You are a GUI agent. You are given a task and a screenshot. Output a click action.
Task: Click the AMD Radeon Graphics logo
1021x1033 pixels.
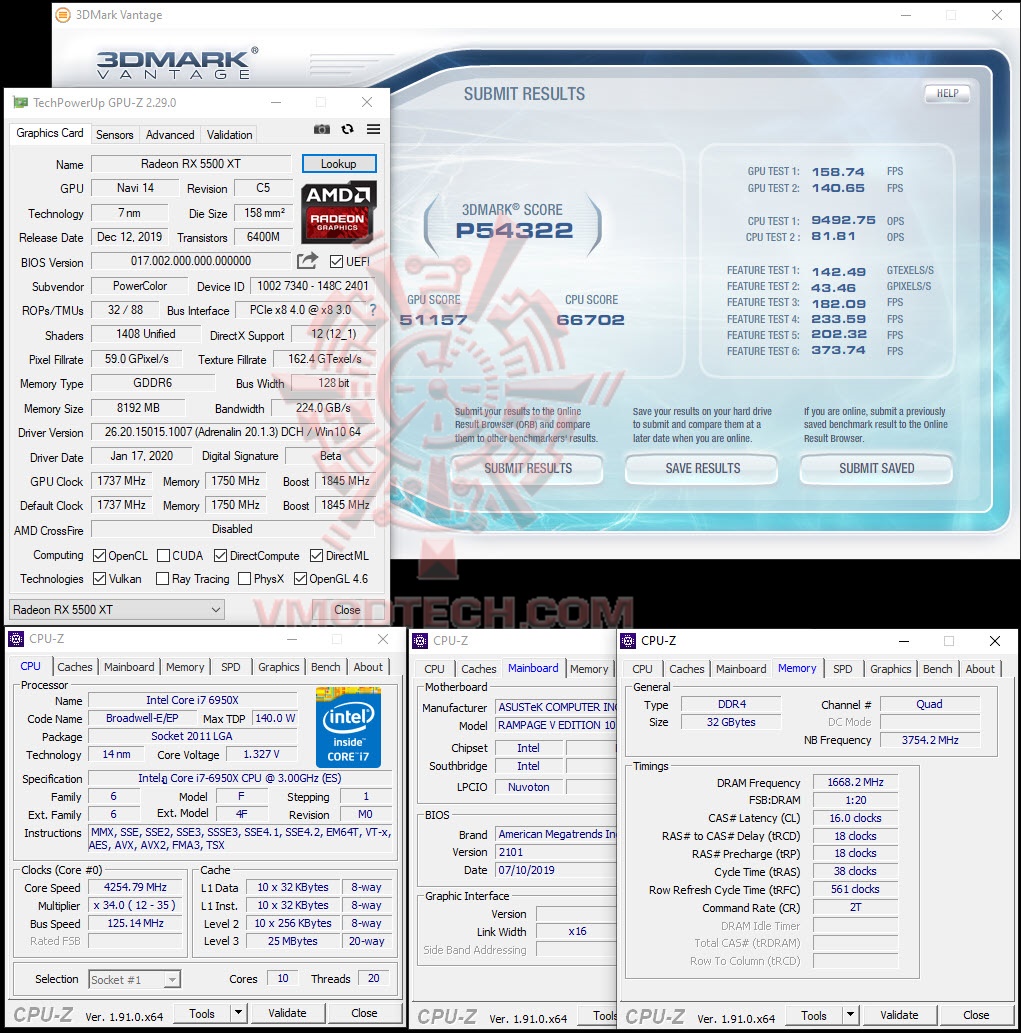click(338, 214)
